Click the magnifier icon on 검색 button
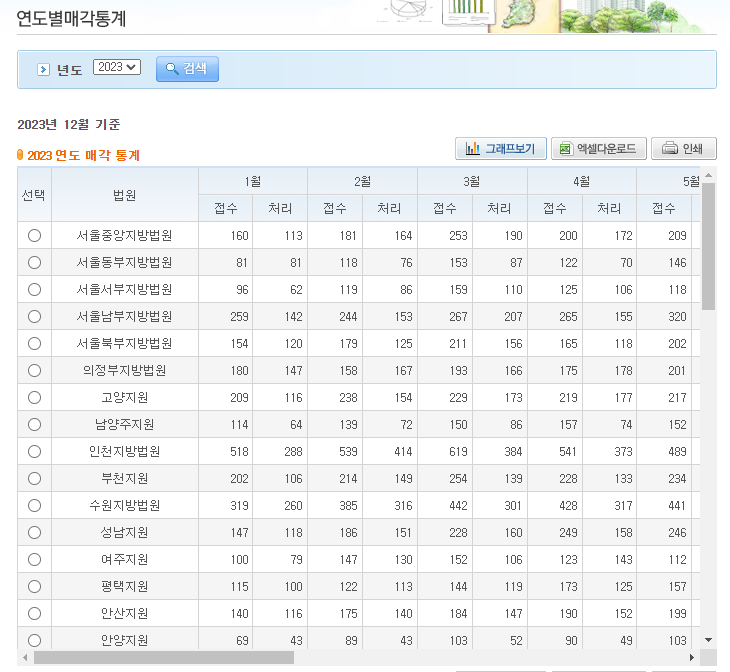Viewport: 730px width, 672px height. point(172,69)
